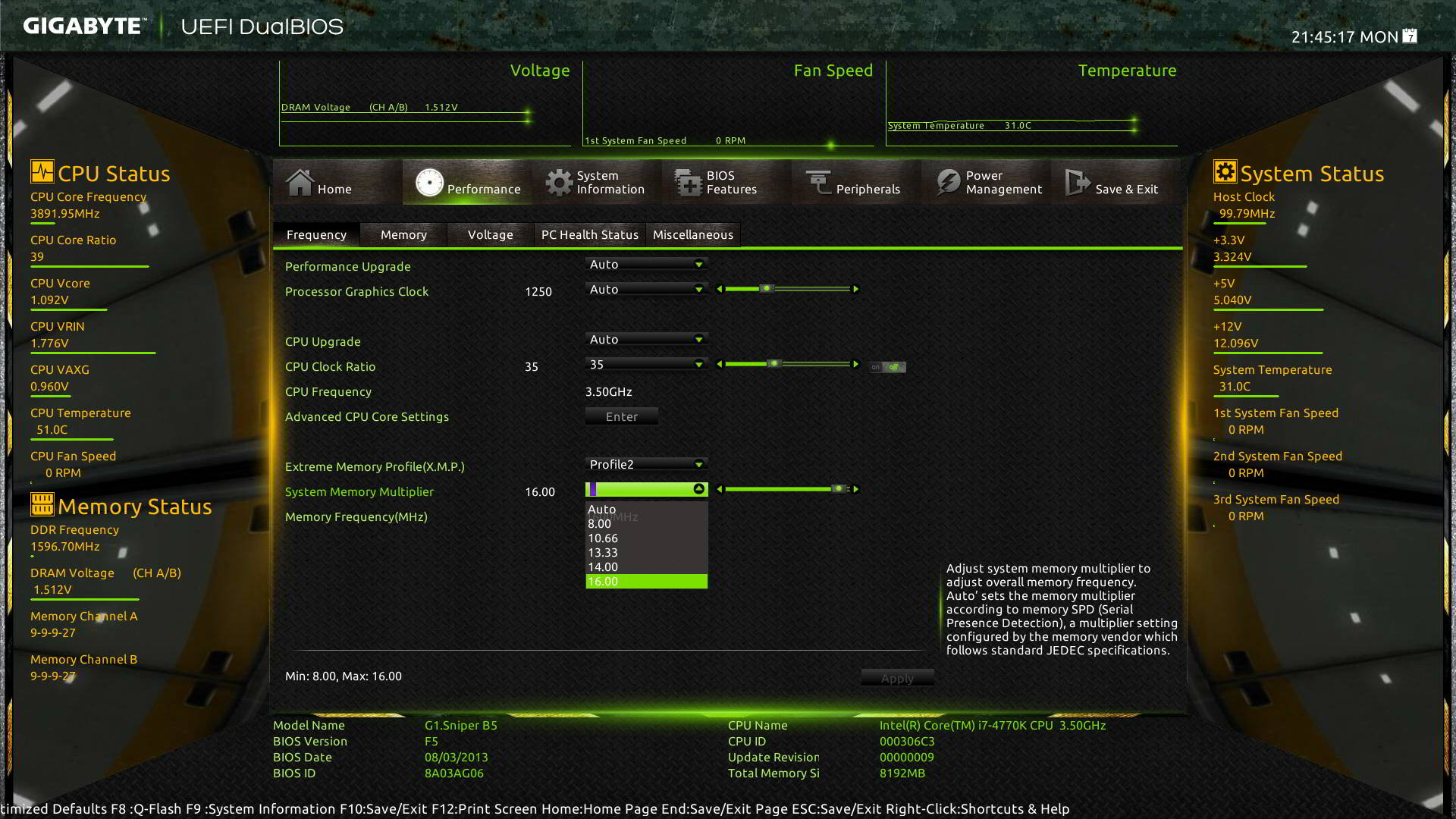Open BIOS Features chip icon
This screenshot has width=1456, height=819.
click(x=689, y=182)
